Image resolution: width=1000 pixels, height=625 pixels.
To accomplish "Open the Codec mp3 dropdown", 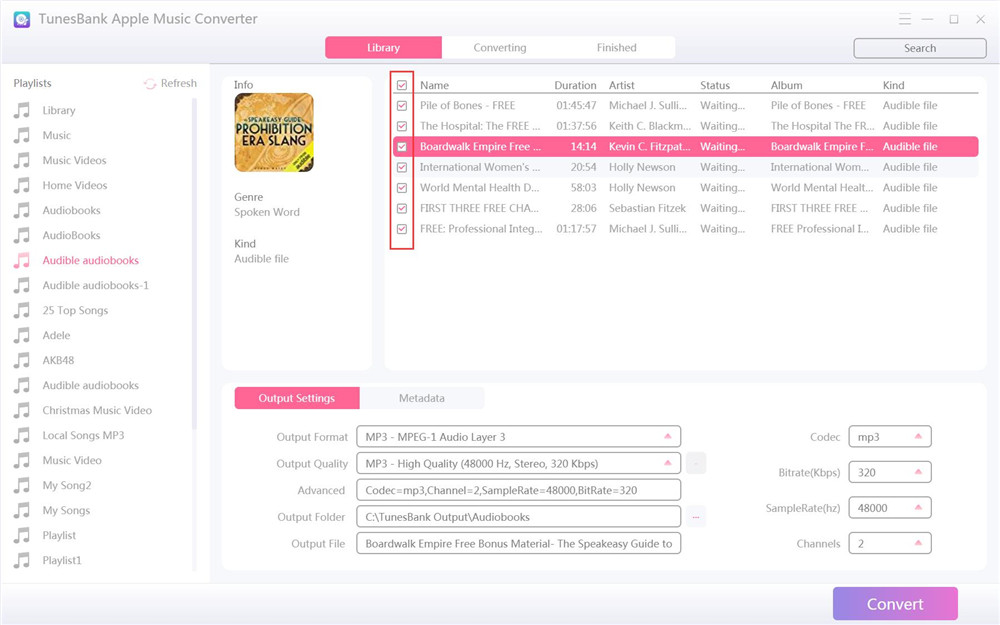I will (x=890, y=437).
